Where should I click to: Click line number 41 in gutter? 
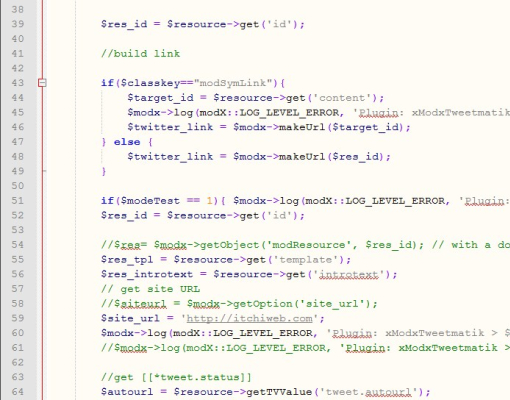[x=18, y=54]
